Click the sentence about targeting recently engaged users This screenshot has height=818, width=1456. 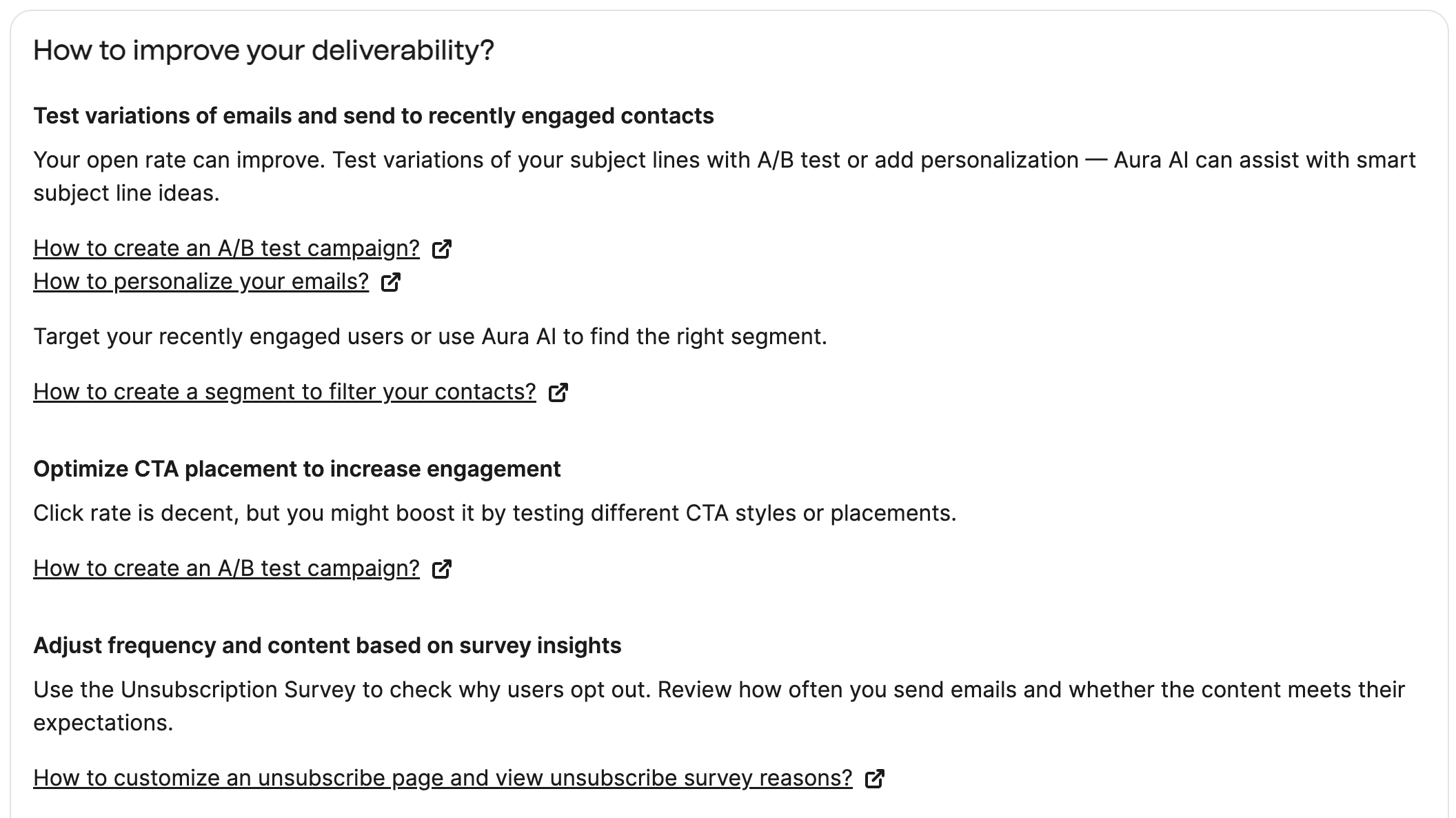pos(432,337)
